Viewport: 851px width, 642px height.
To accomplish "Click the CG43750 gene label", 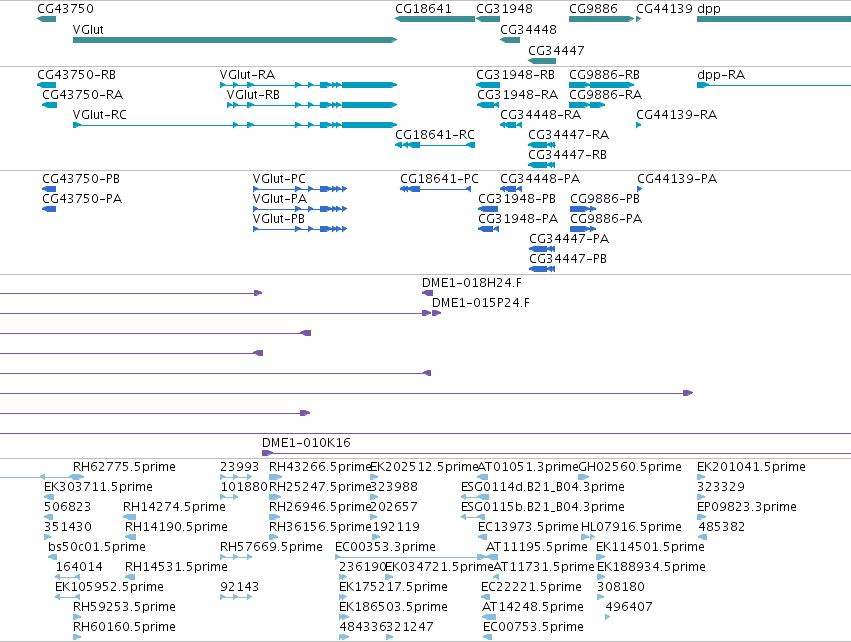I will (66, 9).
